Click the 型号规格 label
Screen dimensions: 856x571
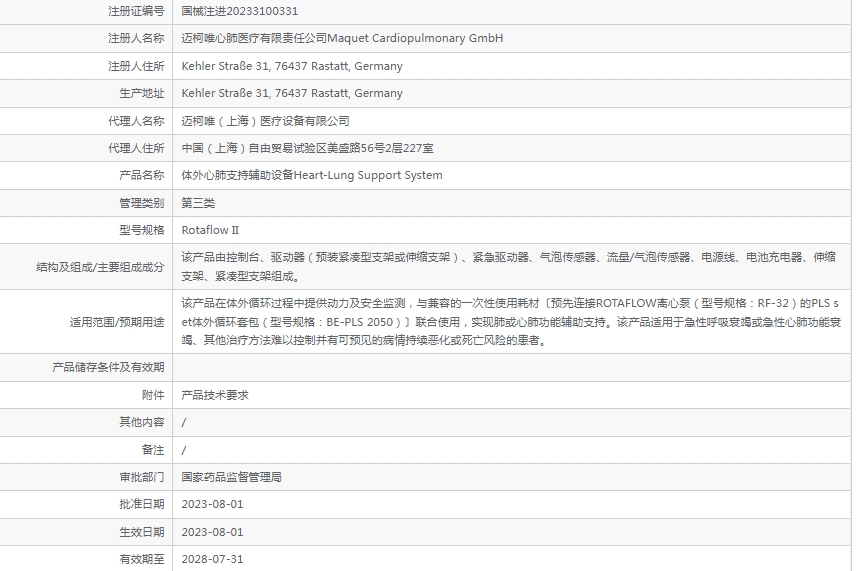tap(141, 230)
